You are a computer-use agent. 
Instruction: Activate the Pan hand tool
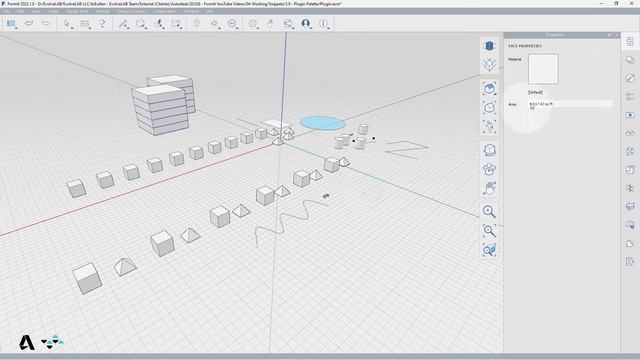(x=489, y=188)
